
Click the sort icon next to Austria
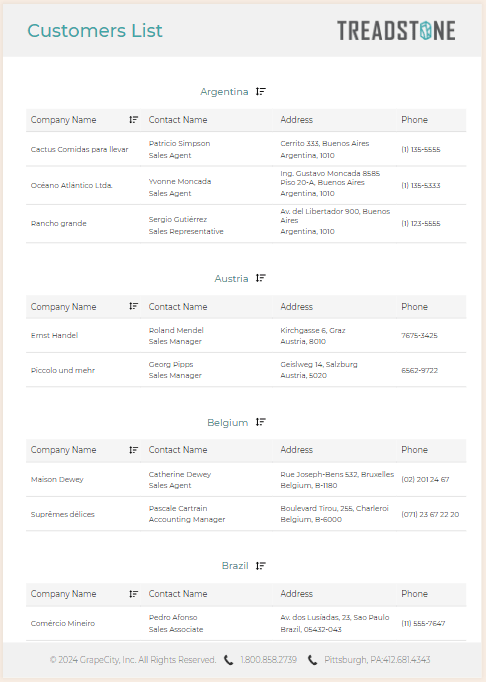click(261, 278)
